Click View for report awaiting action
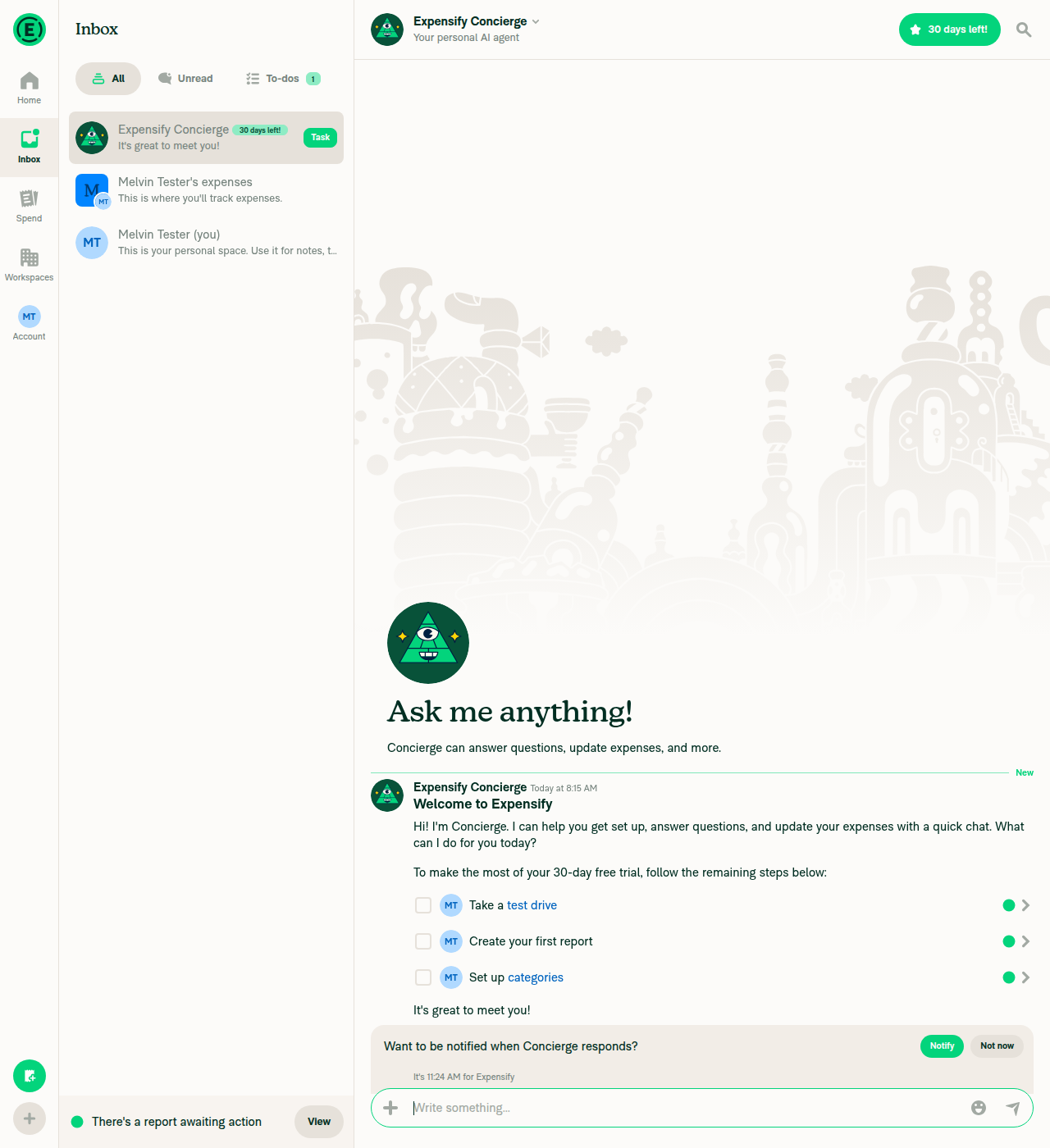This screenshot has width=1050, height=1148. (319, 1122)
